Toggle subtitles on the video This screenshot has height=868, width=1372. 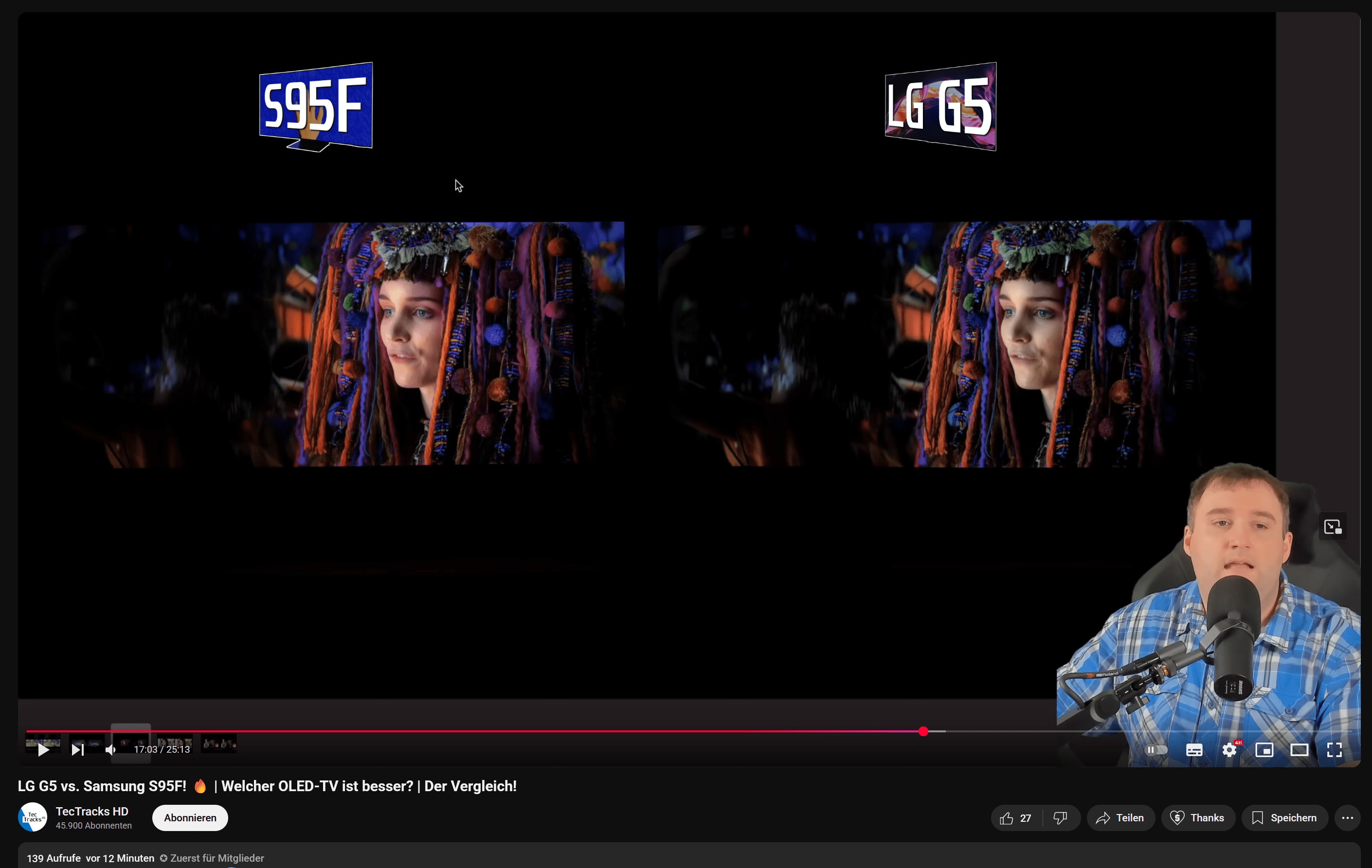(1194, 749)
